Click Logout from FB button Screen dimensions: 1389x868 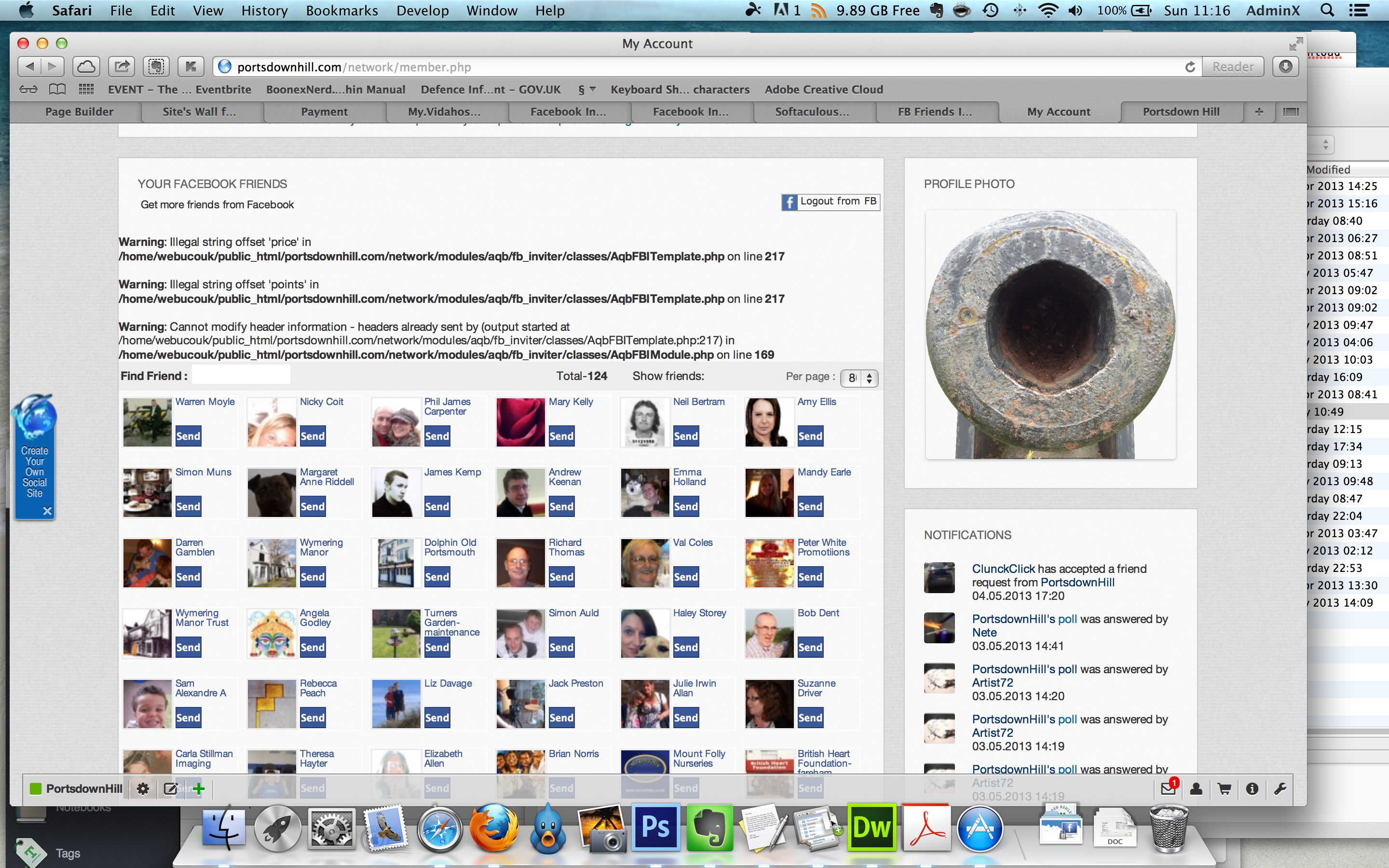[831, 202]
